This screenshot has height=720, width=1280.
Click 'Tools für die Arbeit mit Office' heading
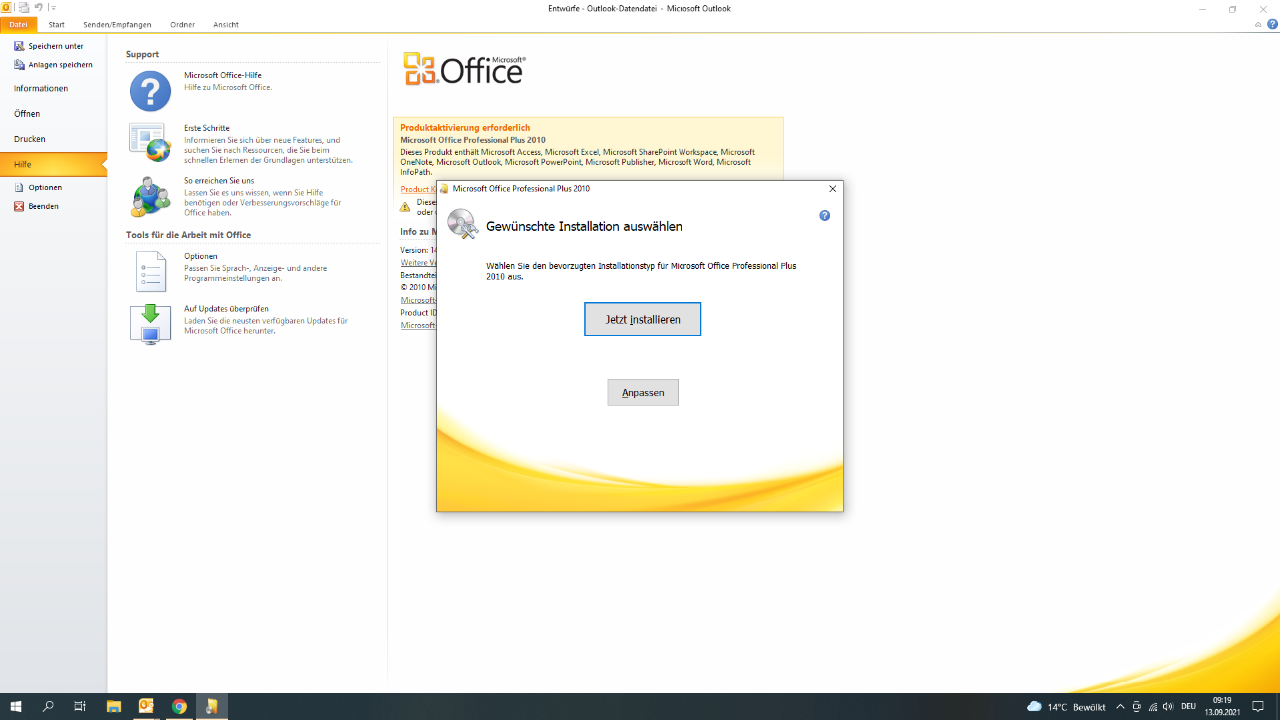point(188,235)
